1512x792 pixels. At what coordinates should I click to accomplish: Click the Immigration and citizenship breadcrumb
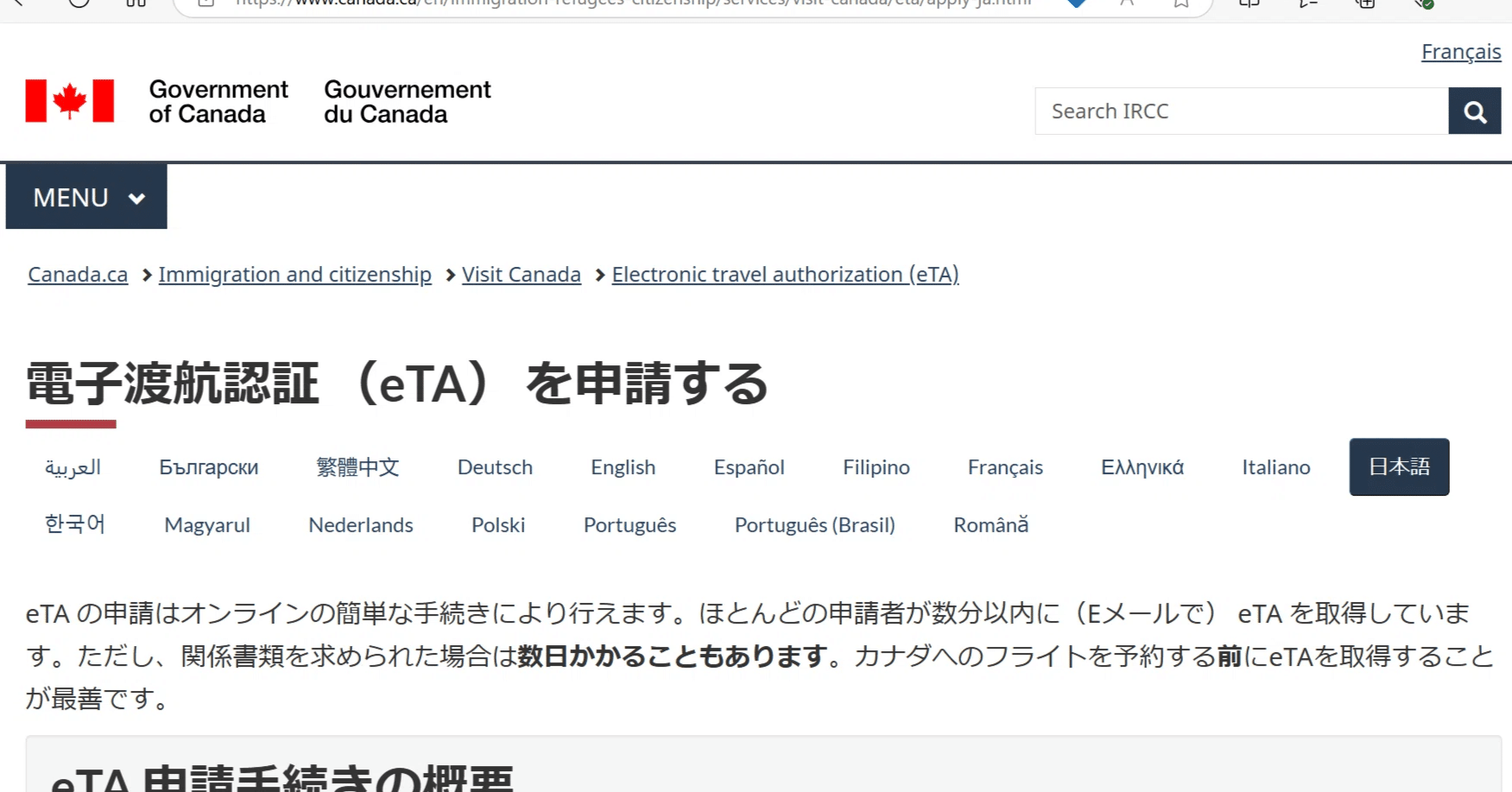(x=294, y=274)
